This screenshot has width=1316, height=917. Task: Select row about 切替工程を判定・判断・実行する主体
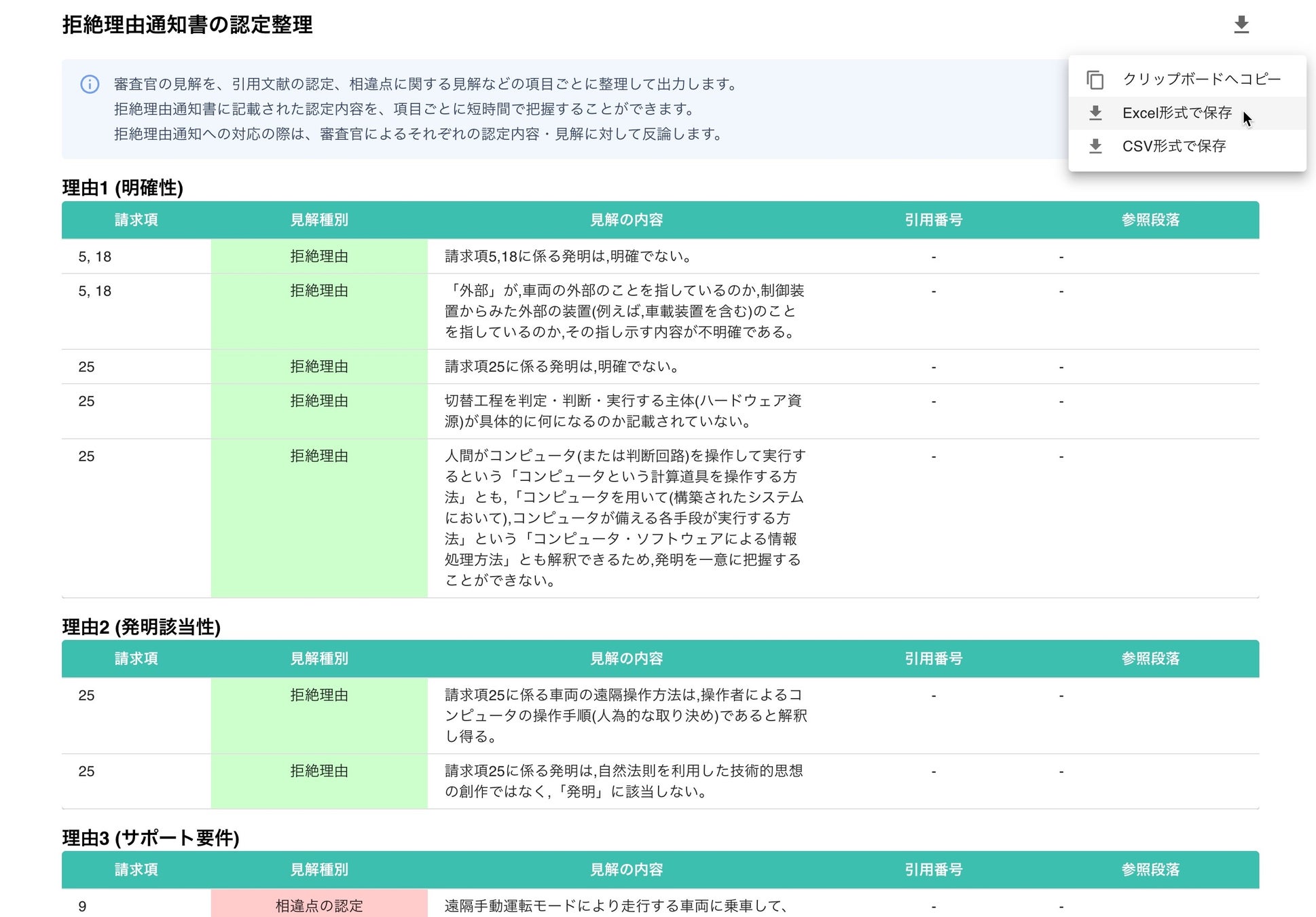622,411
